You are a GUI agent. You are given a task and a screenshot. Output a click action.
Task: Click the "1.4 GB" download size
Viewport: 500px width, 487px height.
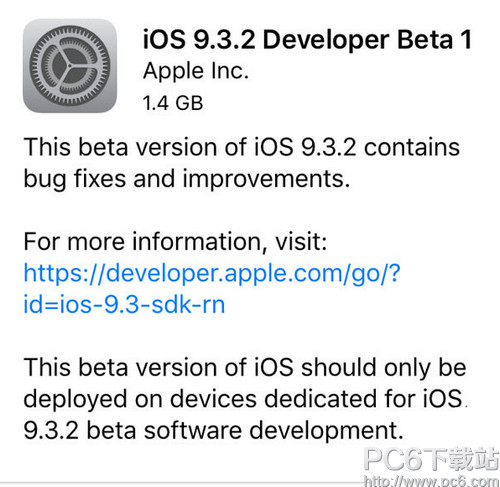pyautogui.click(x=173, y=103)
